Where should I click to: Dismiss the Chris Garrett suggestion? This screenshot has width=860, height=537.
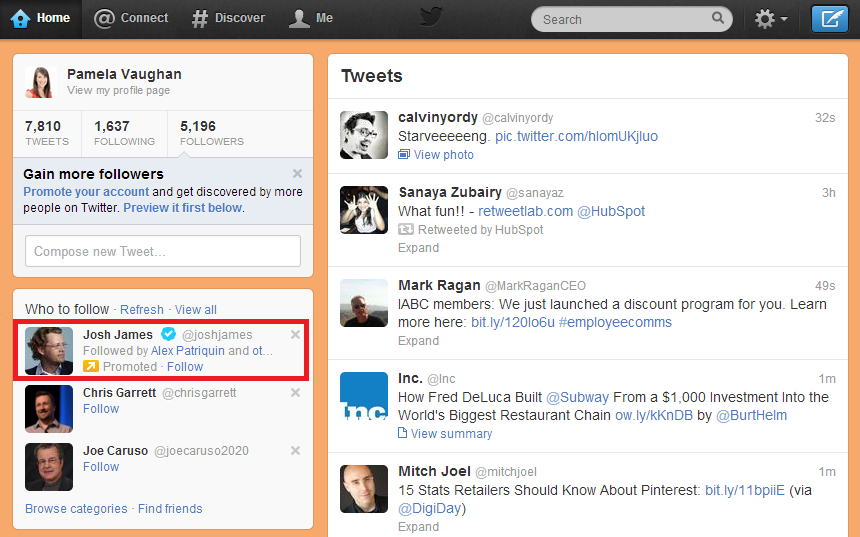[x=295, y=393]
